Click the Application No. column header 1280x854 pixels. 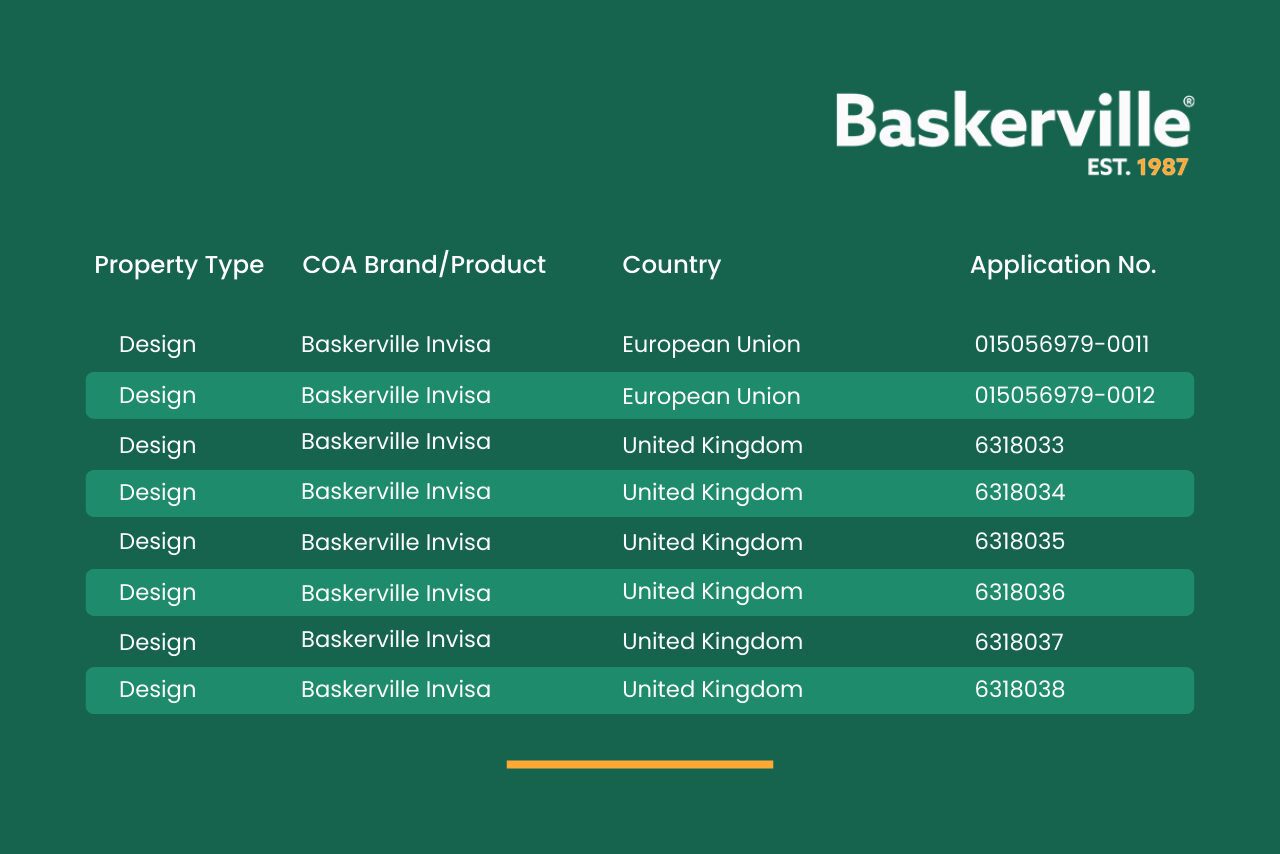pos(1062,265)
